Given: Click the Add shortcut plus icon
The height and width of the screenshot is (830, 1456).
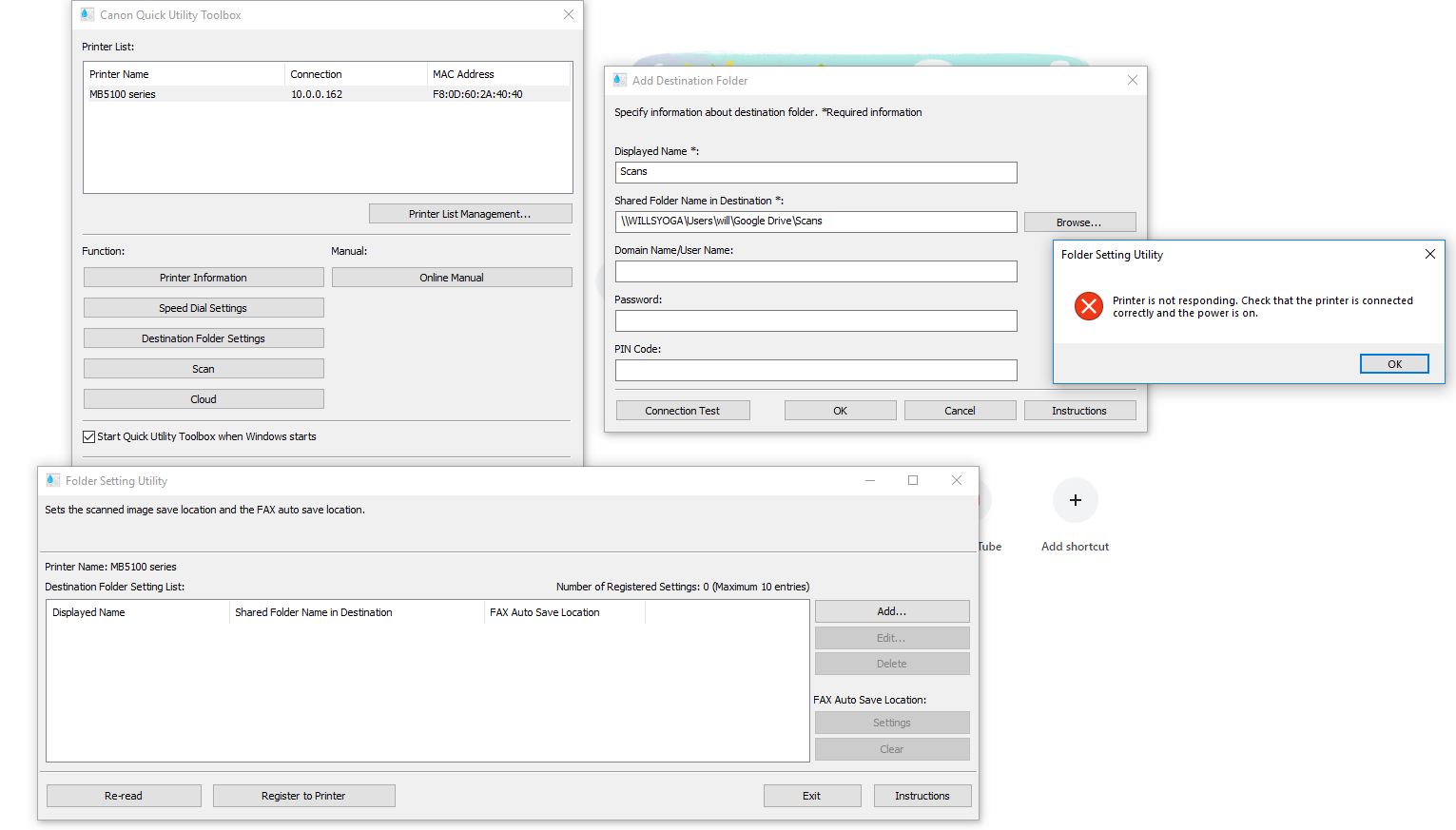Looking at the screenshot, I should click(x=1075, y=500).
